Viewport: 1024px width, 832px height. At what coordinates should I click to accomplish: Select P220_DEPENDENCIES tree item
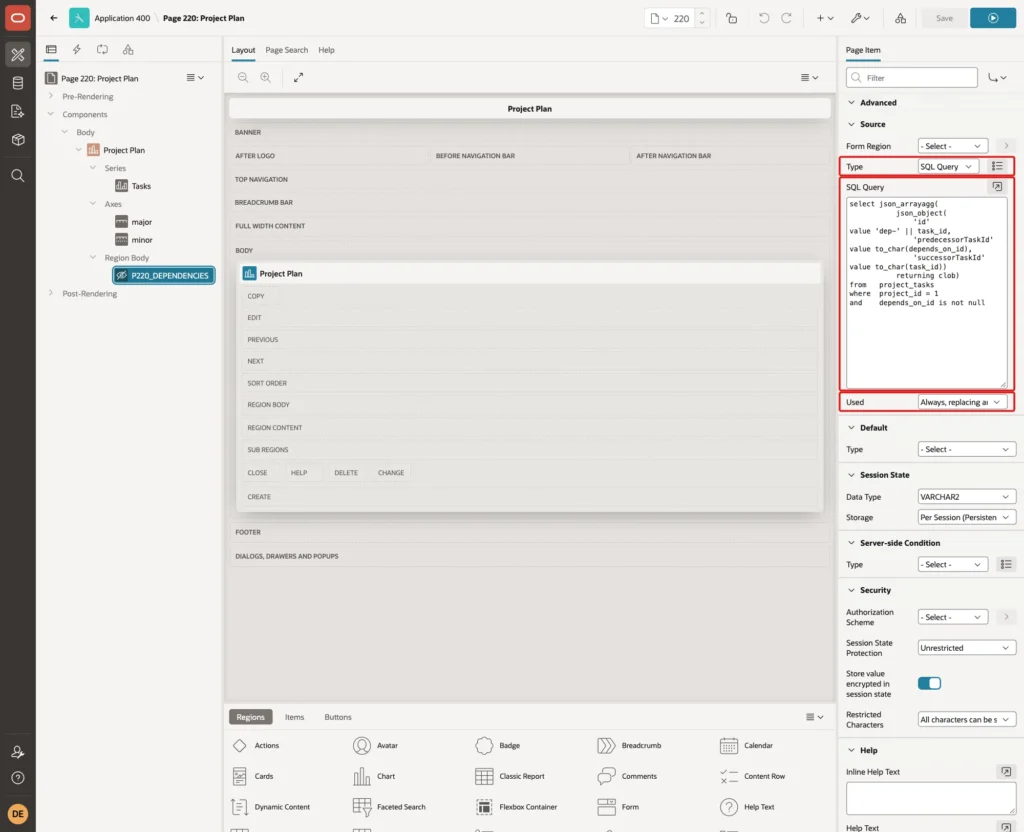[x=163, y=276]
